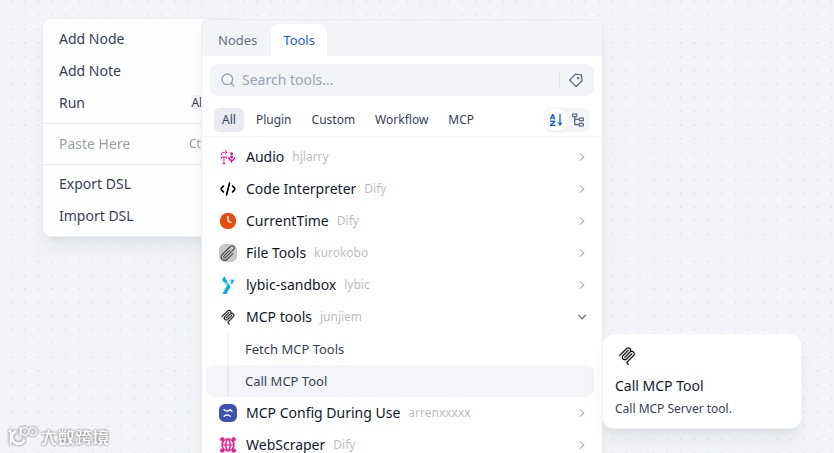The image size is (834, 453).
Task: Click the File Tools icon
Action: tap(228, 253)
